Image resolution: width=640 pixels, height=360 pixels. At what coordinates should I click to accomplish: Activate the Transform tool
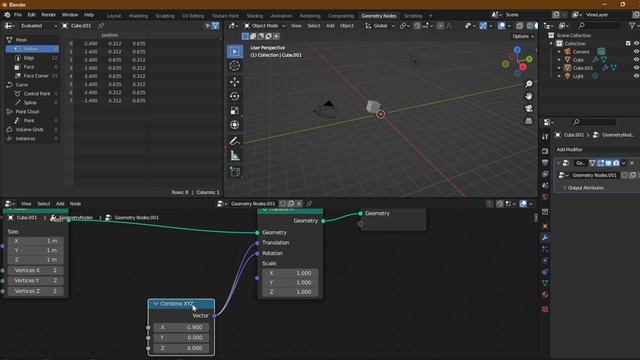click(x=235, y=125)
